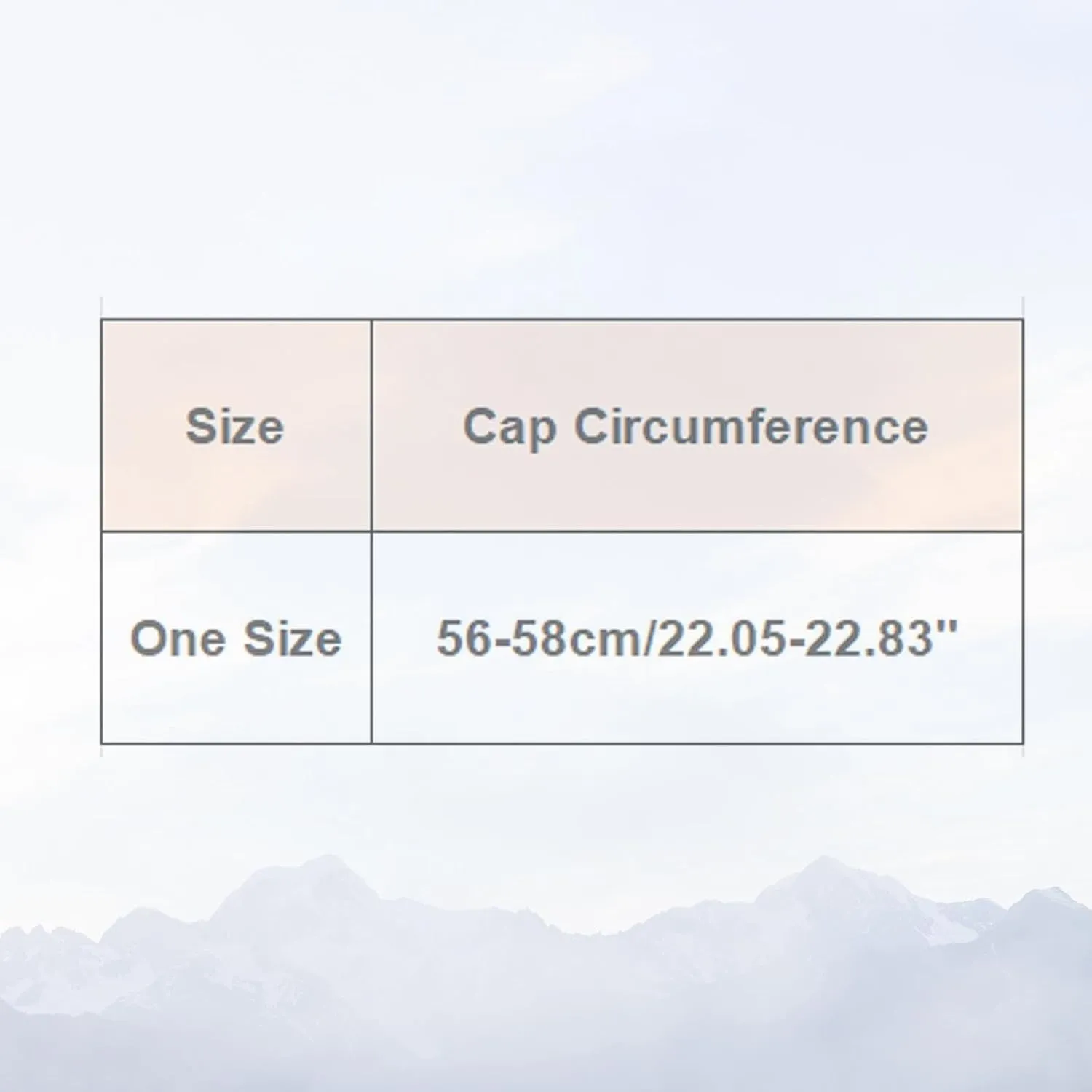Click the inch mark after 22.83
This screenshot has height=1092, width=1092.
click(947, 625)
